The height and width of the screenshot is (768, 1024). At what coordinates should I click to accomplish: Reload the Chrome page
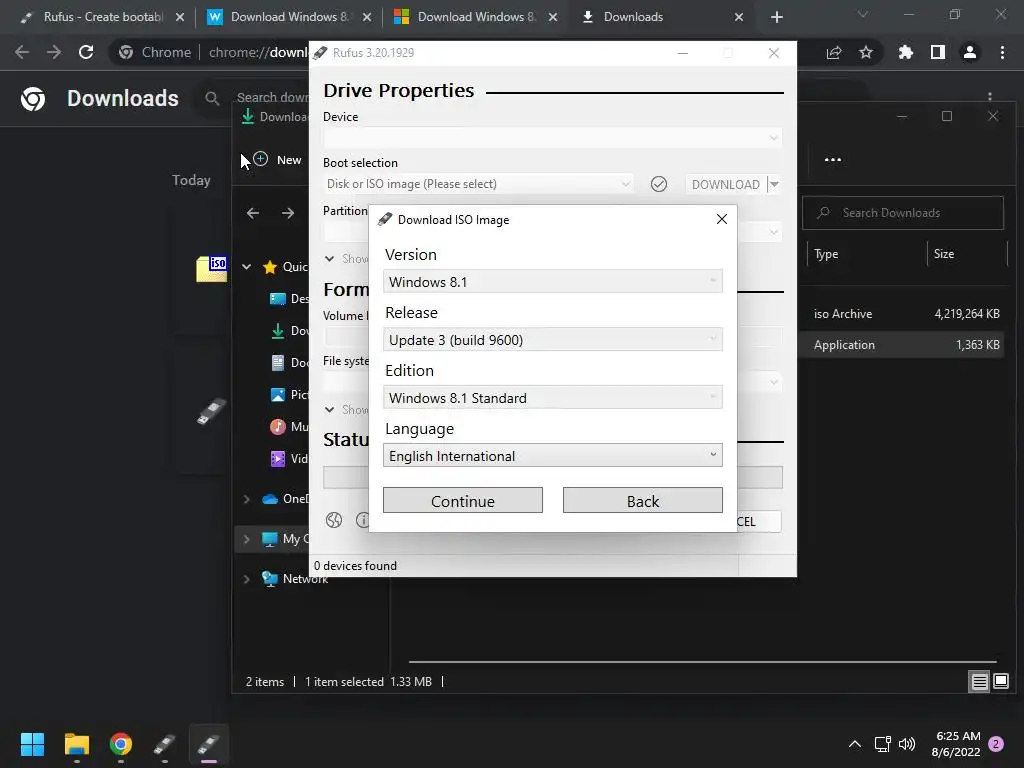(86, 52)
